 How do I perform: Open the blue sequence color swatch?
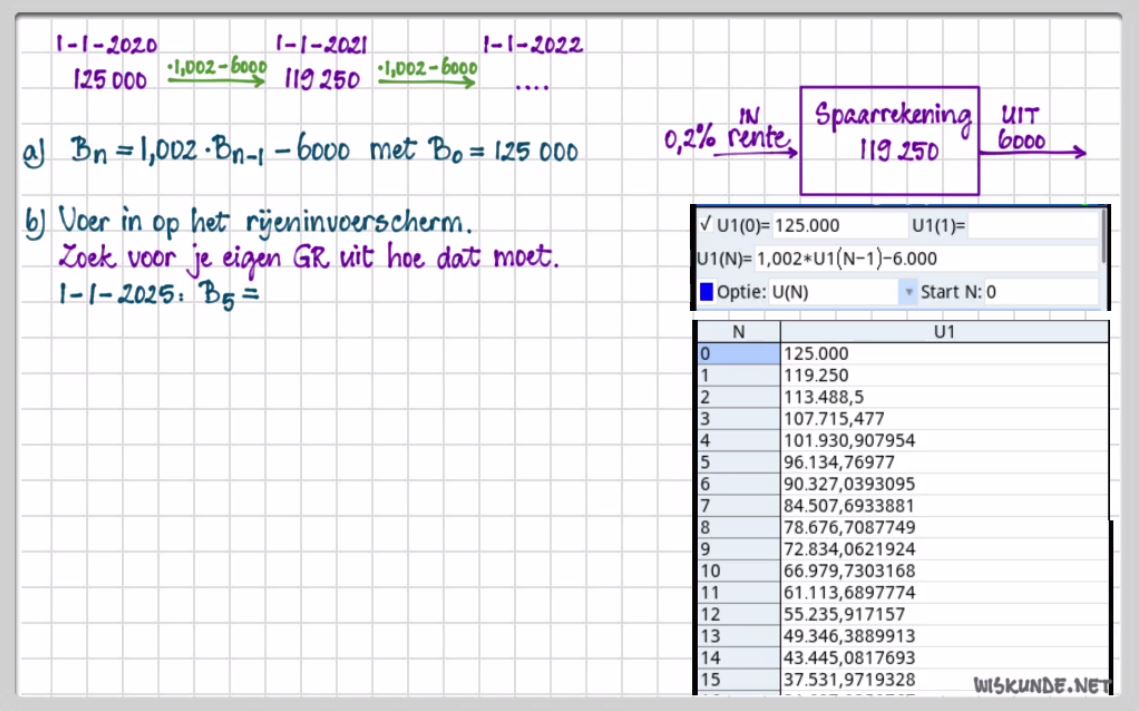[x=706, y=292]
